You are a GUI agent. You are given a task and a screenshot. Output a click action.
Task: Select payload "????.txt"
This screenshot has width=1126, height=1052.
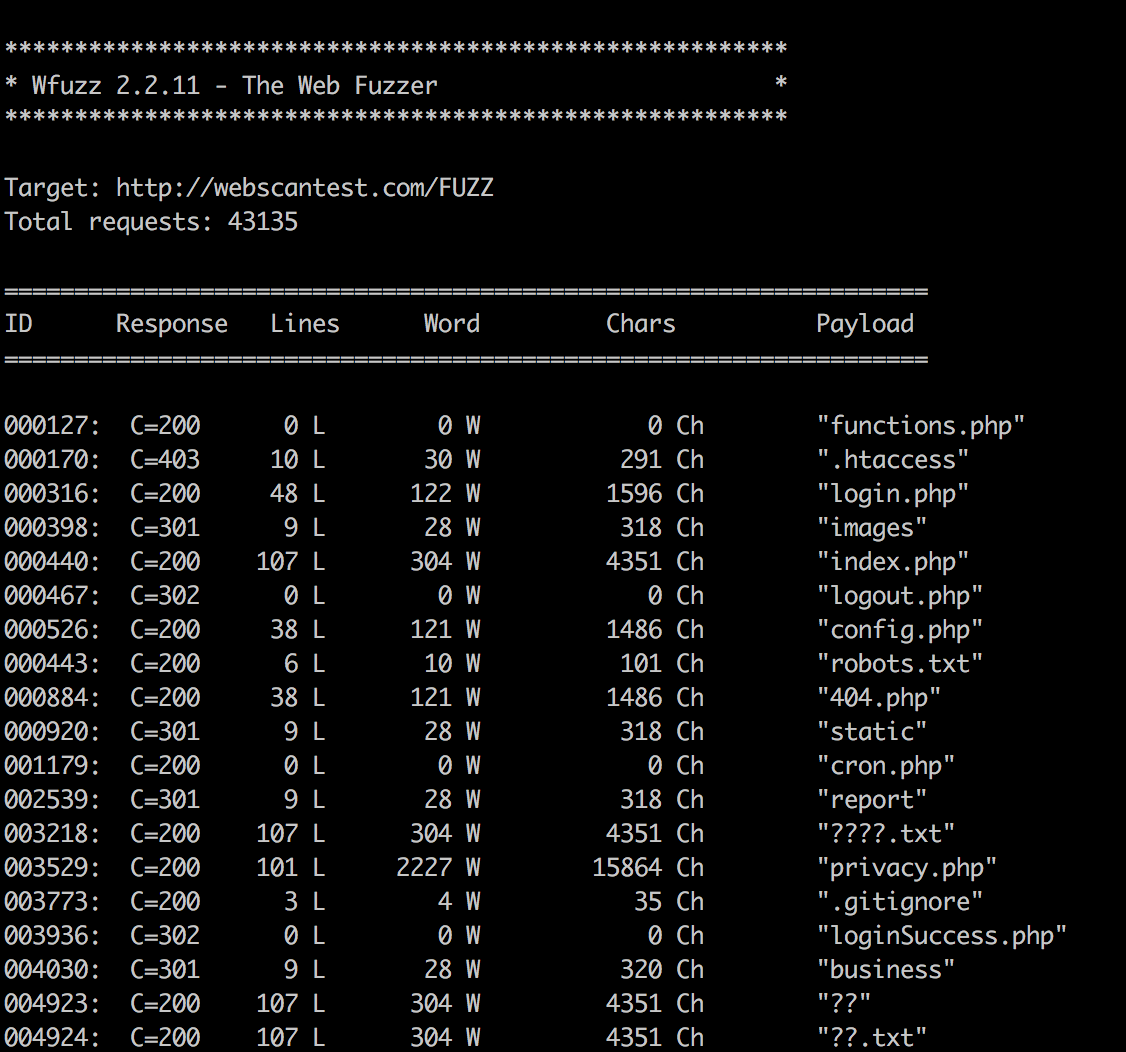885,834
